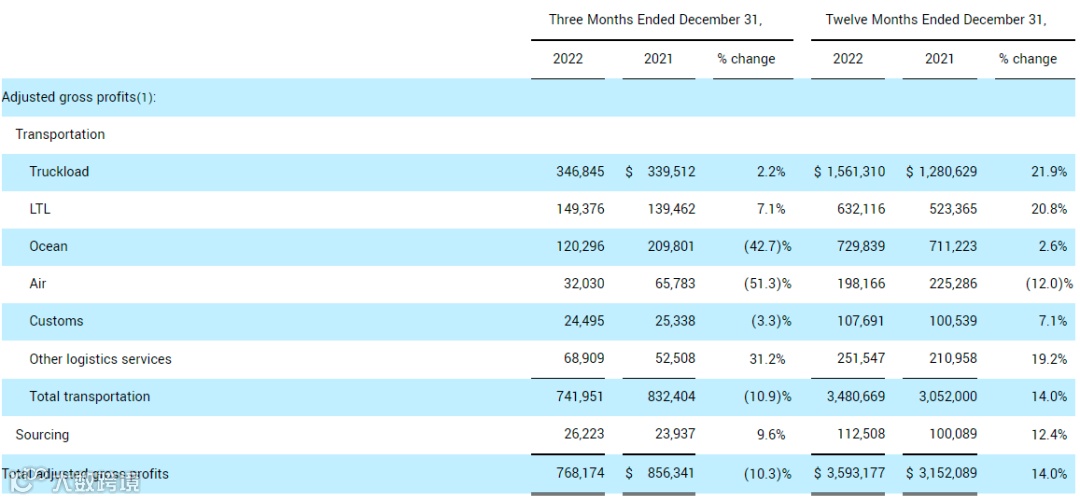1080x501 pixels.
Task: Click the total value $ 3,593,177
Action: click(849, 473)
